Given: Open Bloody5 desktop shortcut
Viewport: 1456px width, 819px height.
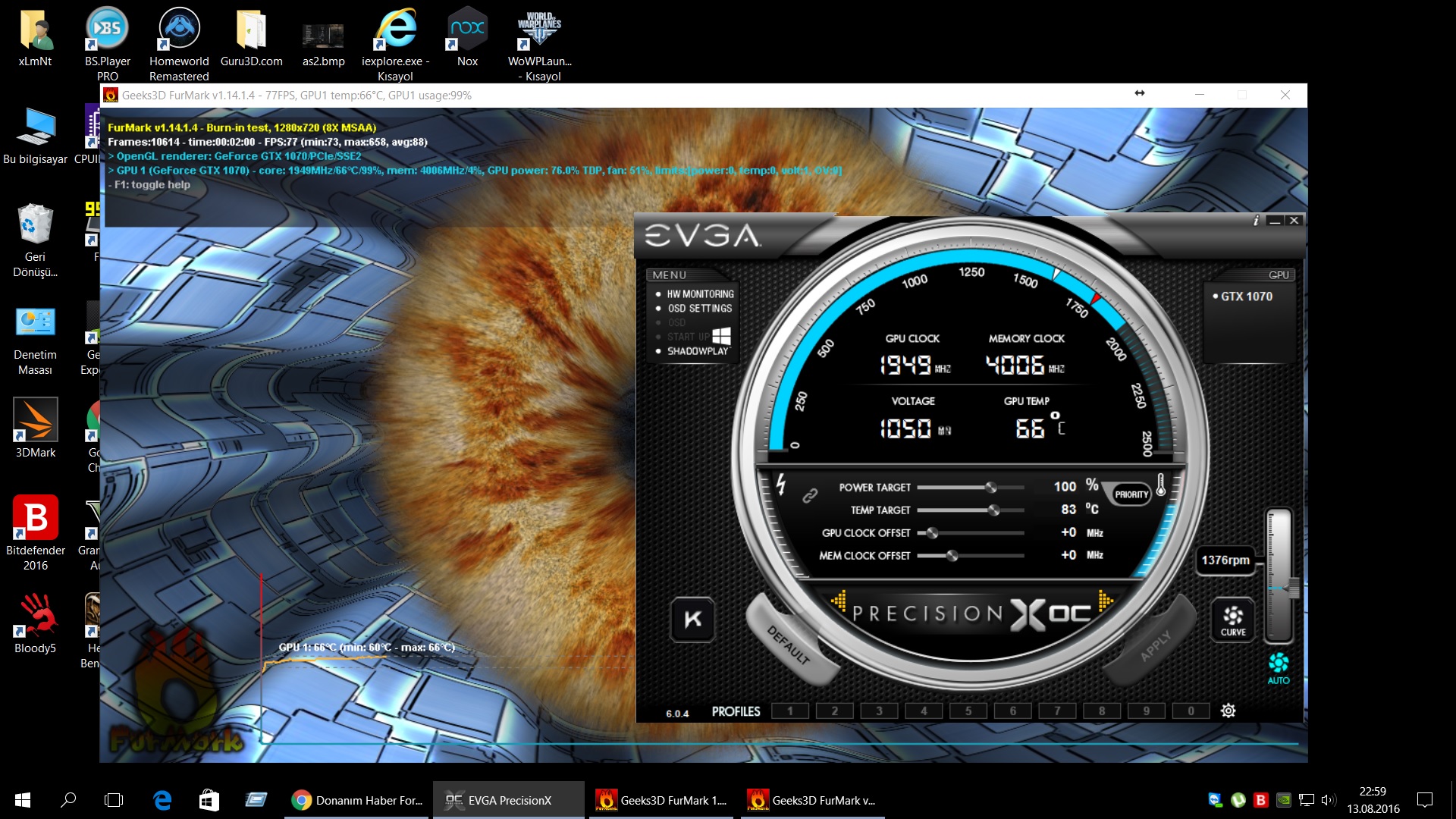Looking at the screenshot, I should (35, 623).
